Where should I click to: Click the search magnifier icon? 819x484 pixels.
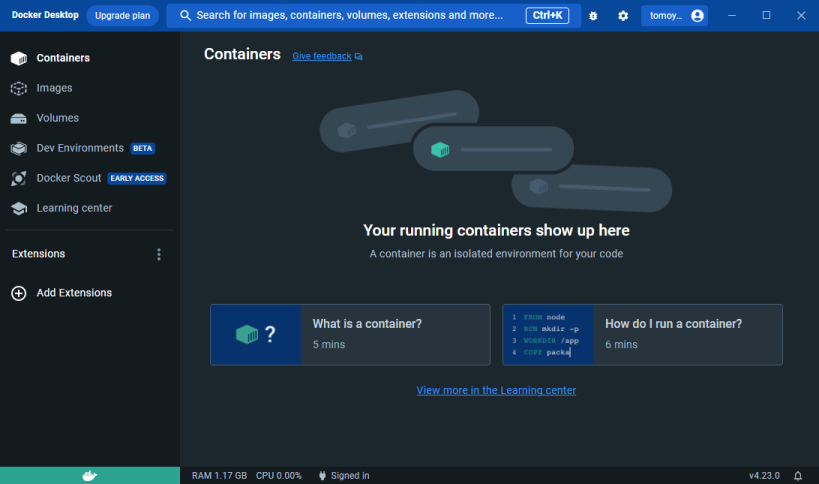point(185,16)
